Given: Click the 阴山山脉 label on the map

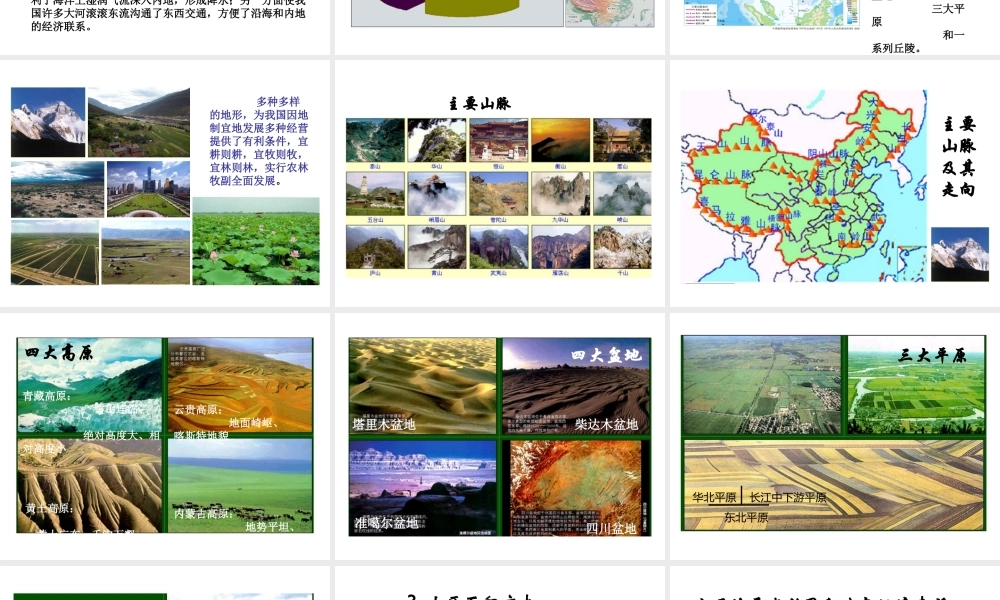Looking at the screenshot, I should click(x=828, y=154).
